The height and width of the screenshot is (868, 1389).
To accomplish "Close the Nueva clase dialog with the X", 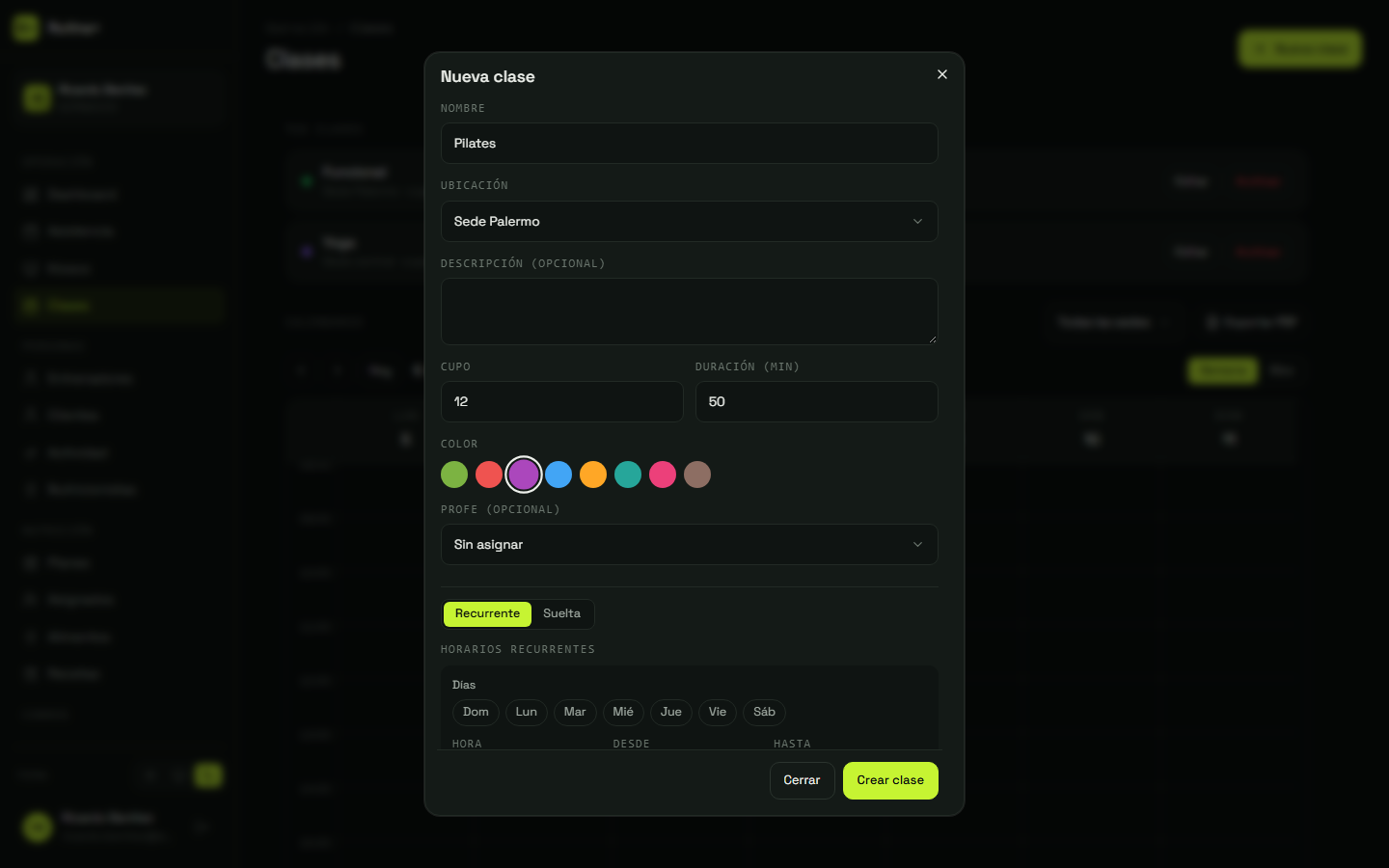I will [x=942, y=74].
